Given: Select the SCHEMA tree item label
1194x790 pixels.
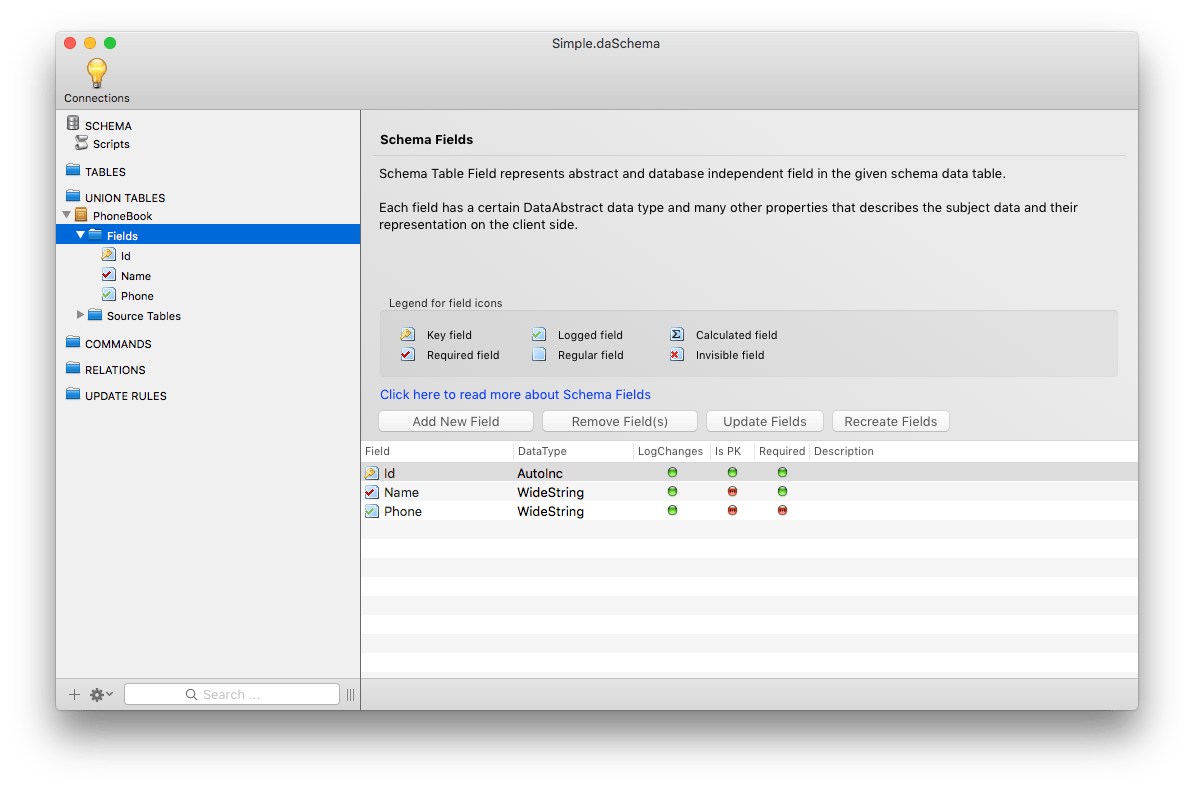Looking at the screenshot, I should pos(108,126).
